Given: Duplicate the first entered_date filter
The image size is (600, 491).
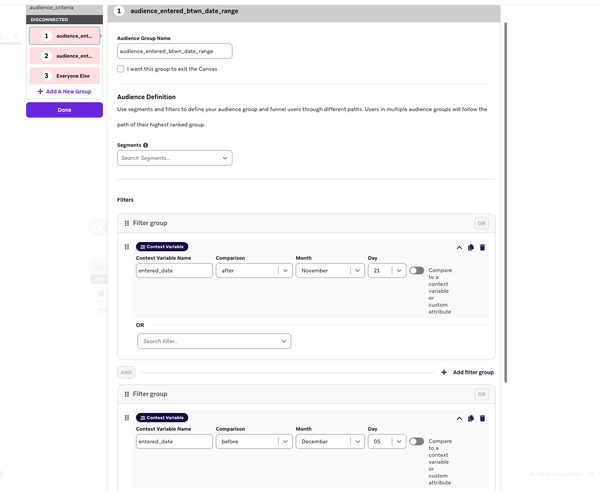Looking at the screenshot, I should (471, 247).
